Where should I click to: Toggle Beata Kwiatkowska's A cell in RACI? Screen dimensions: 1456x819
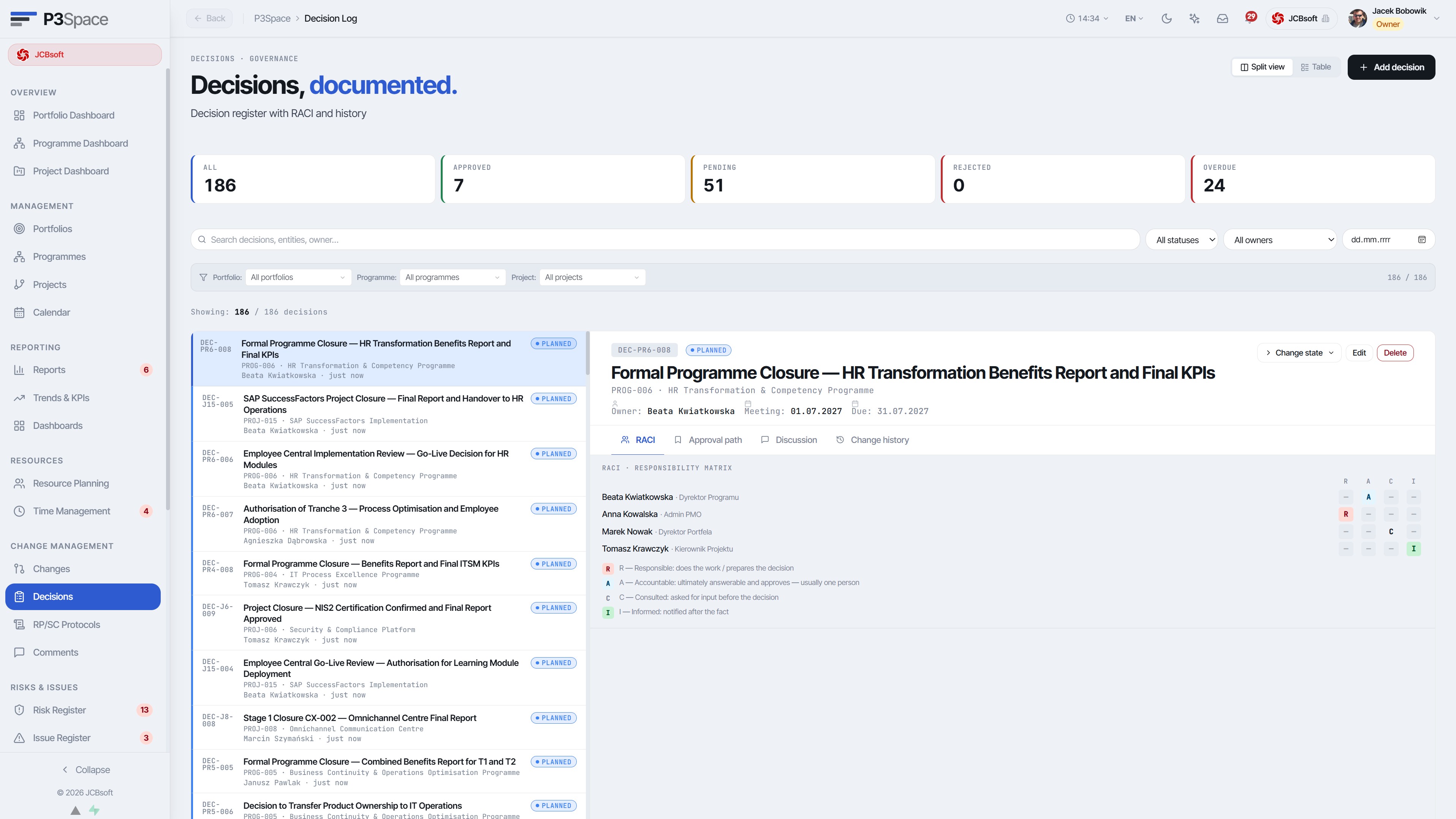tap(1368, 497)
